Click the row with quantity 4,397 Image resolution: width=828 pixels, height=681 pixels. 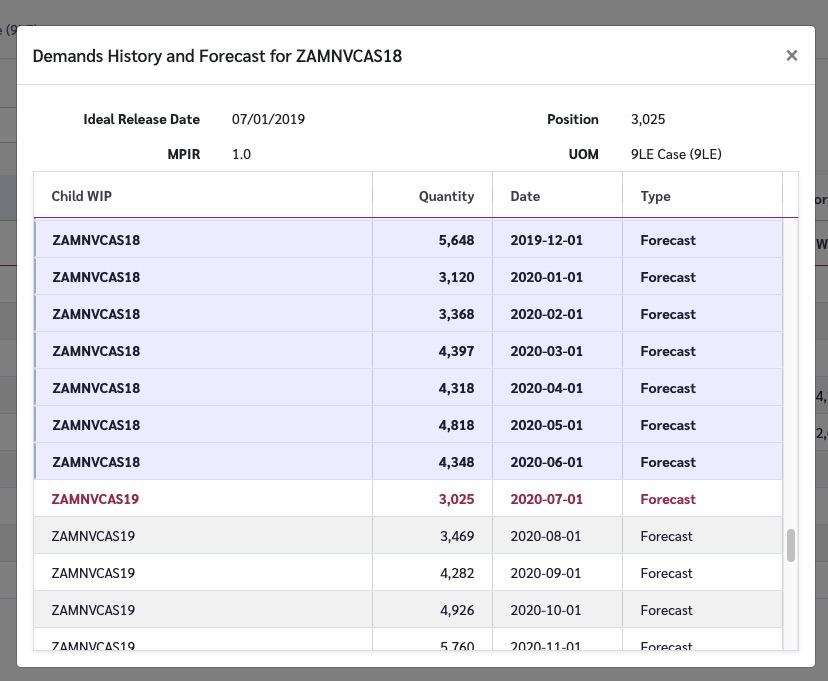(408, 351)
